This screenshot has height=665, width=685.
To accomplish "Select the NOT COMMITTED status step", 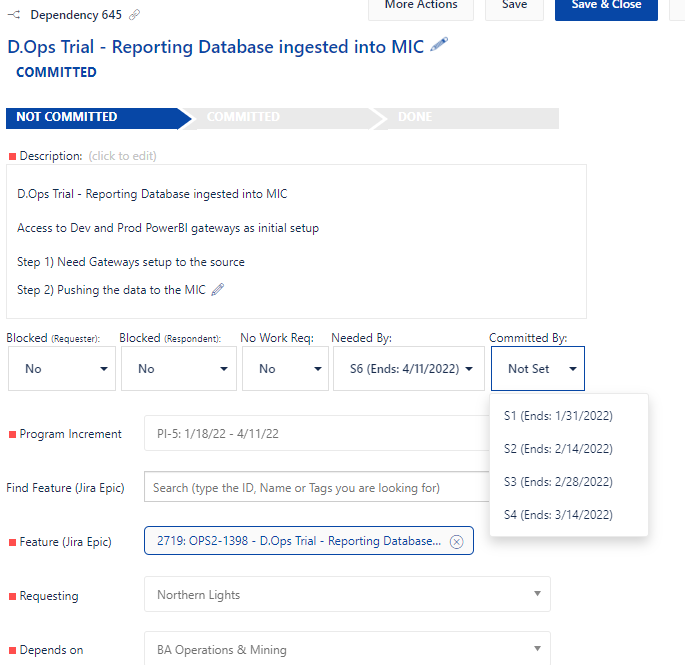I will 92,117.
